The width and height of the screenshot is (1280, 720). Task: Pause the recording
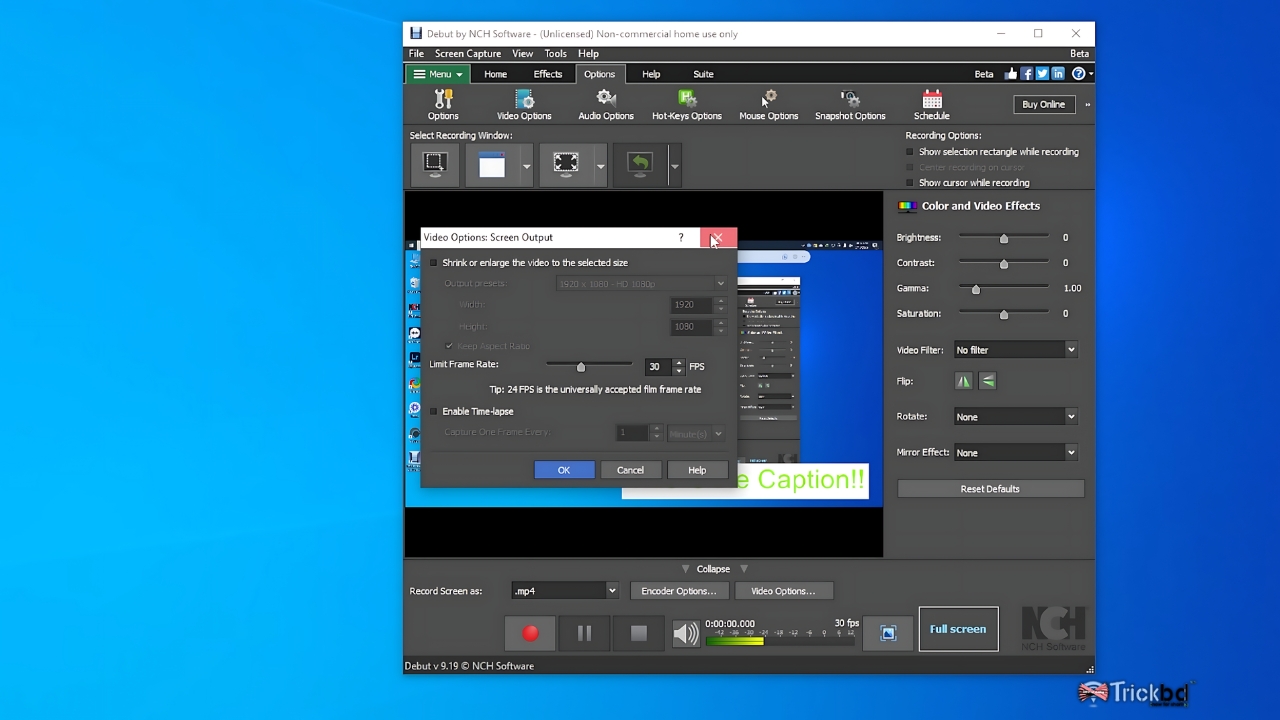[584, 633]
